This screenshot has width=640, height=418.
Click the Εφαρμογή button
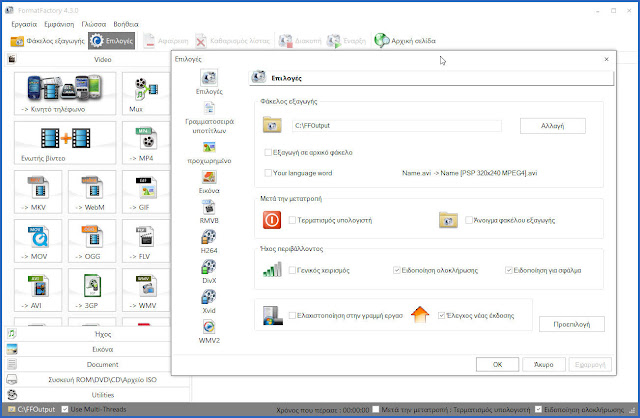(x=590, y=364)
